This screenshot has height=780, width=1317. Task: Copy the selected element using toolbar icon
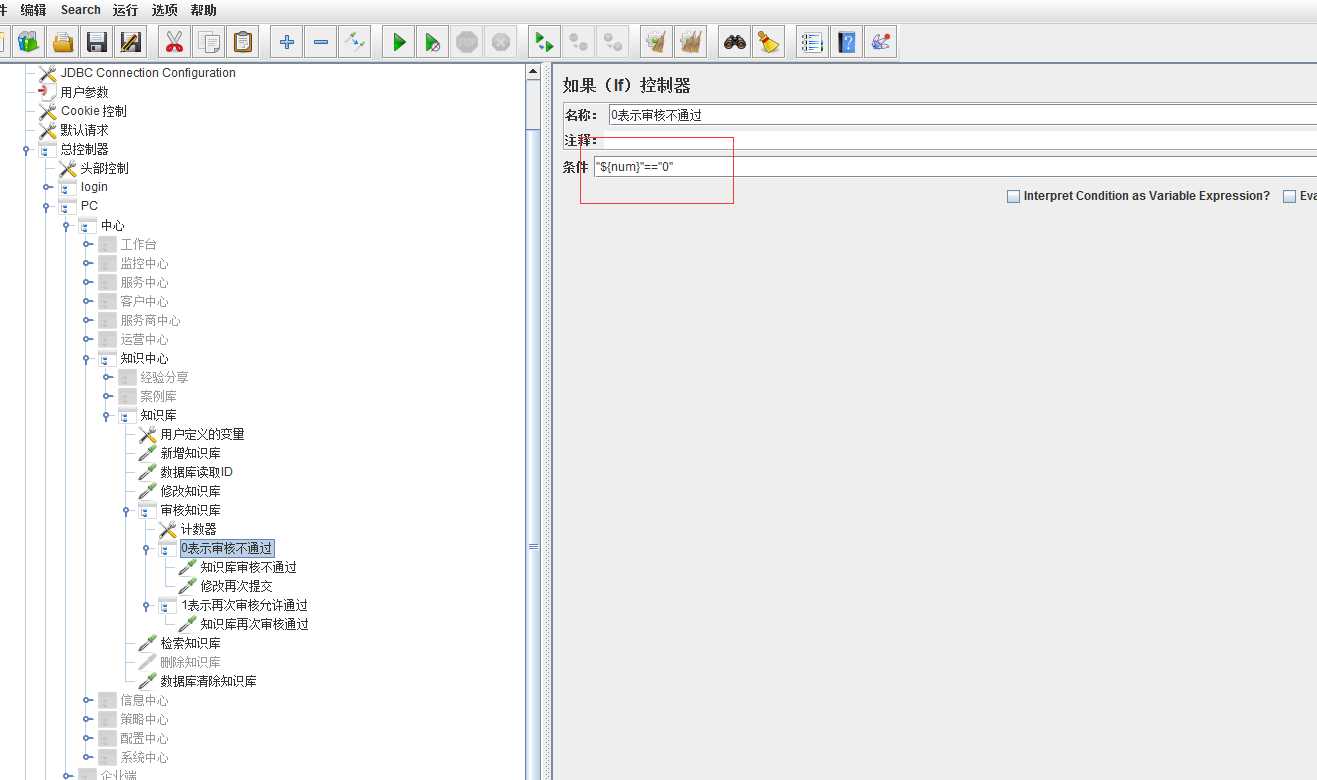[x=209, y=42]
